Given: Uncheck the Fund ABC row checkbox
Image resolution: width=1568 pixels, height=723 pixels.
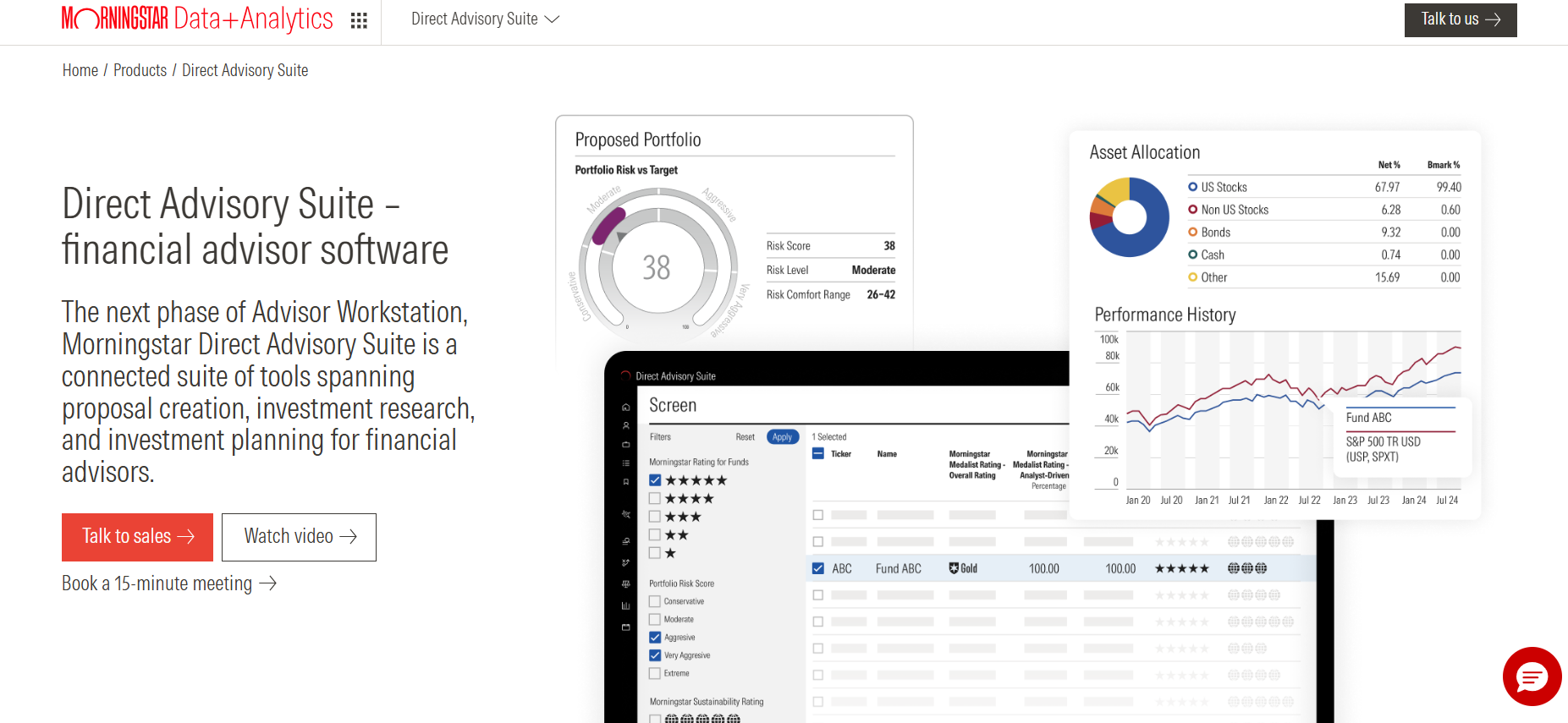Looking at the screenshot, I should [x=818, y=568].
